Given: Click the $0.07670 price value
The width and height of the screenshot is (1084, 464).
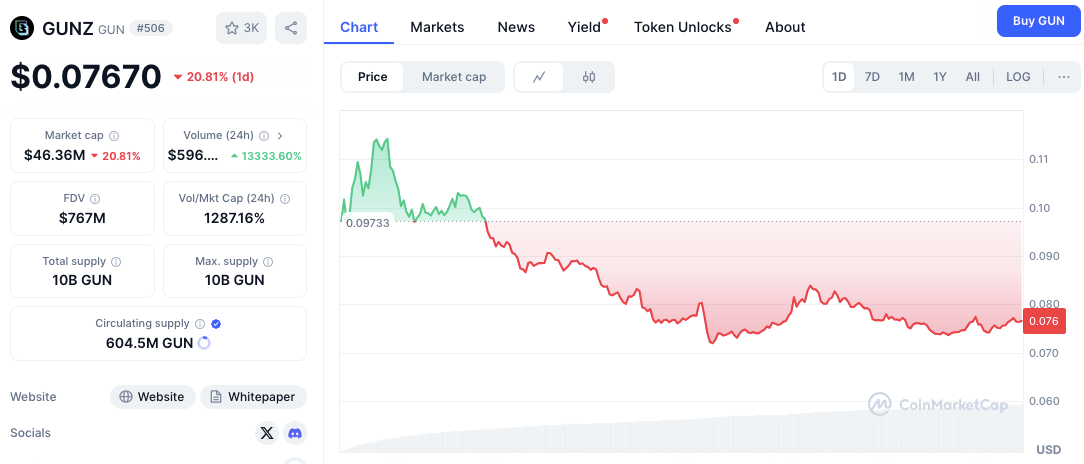Looking at the screenshot, I should point(86,77).
